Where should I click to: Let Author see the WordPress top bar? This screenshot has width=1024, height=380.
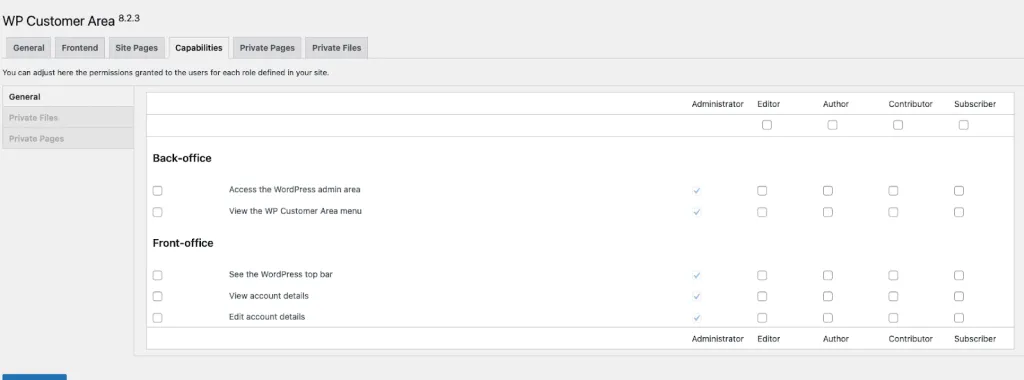827,276
